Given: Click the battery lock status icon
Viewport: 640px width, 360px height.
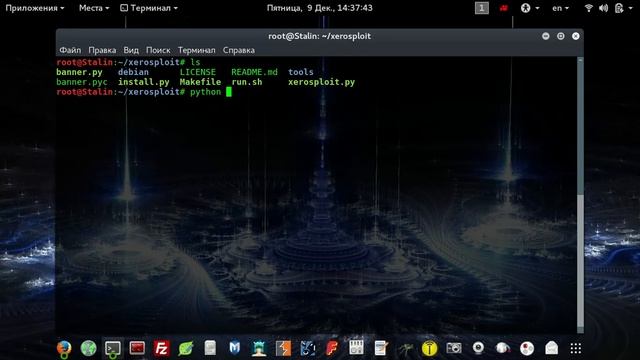Looking at the screenshot, I should (619, 8).
